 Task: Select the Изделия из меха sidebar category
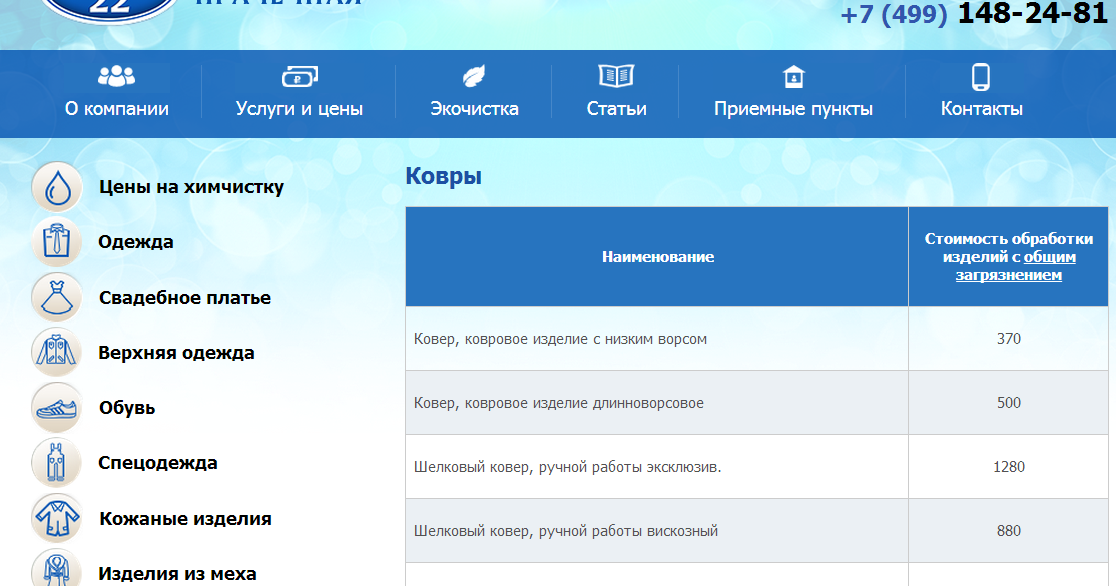[177, 574]
